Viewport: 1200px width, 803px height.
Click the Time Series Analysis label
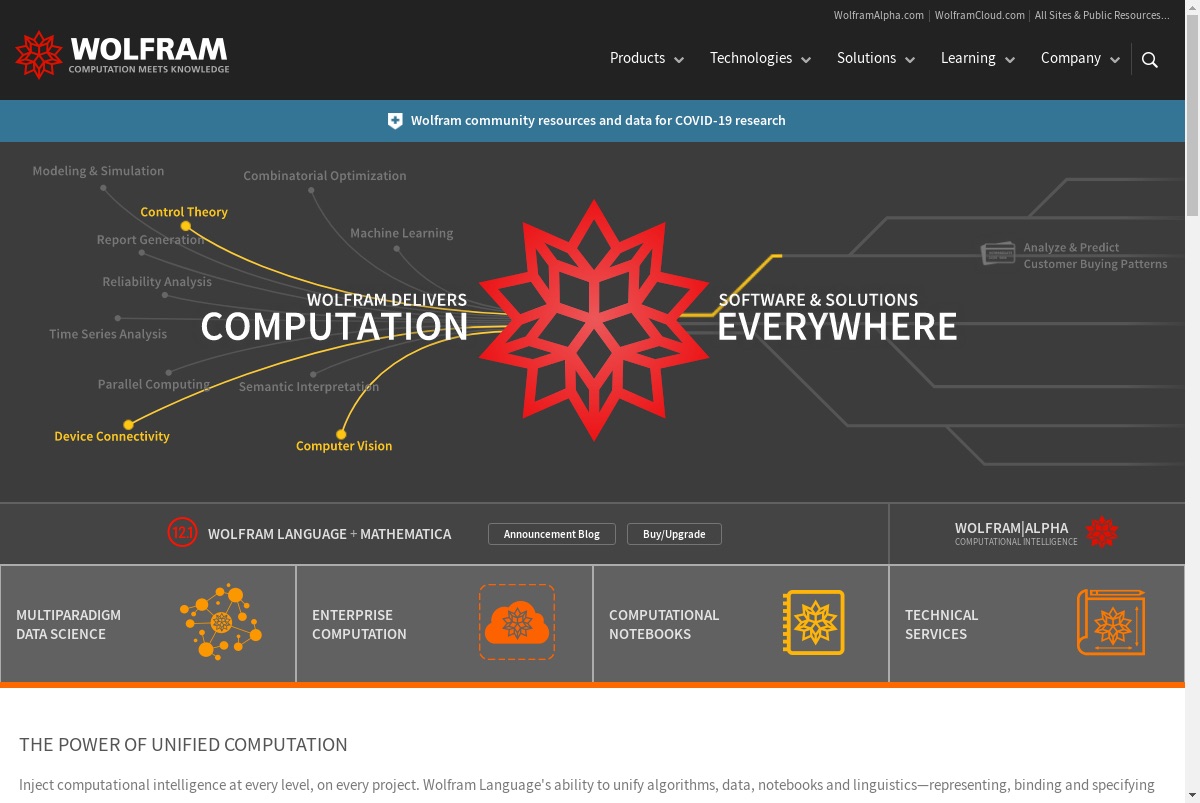click(x=108, y=334)
